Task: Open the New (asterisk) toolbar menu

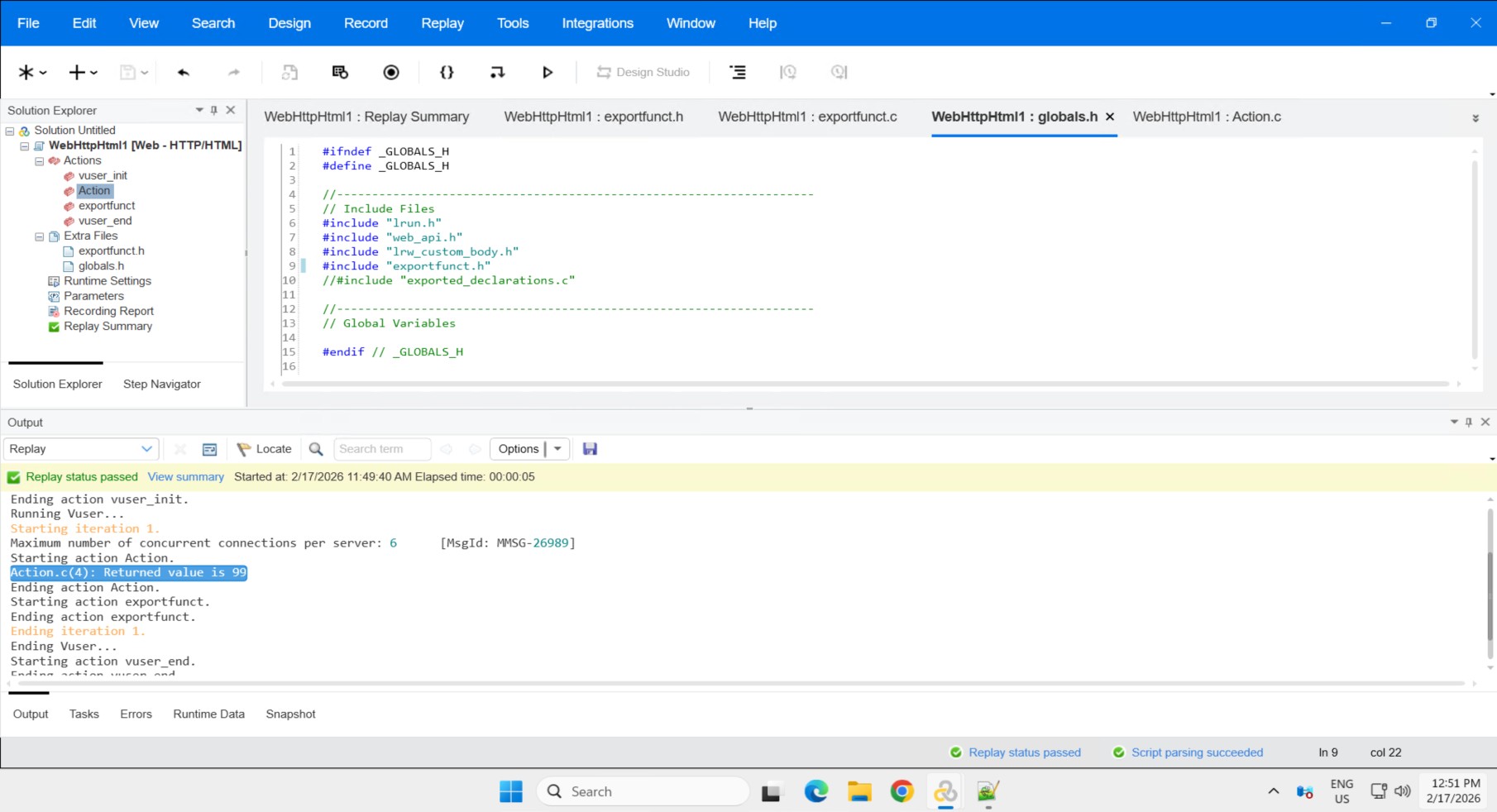Action: 32,73
